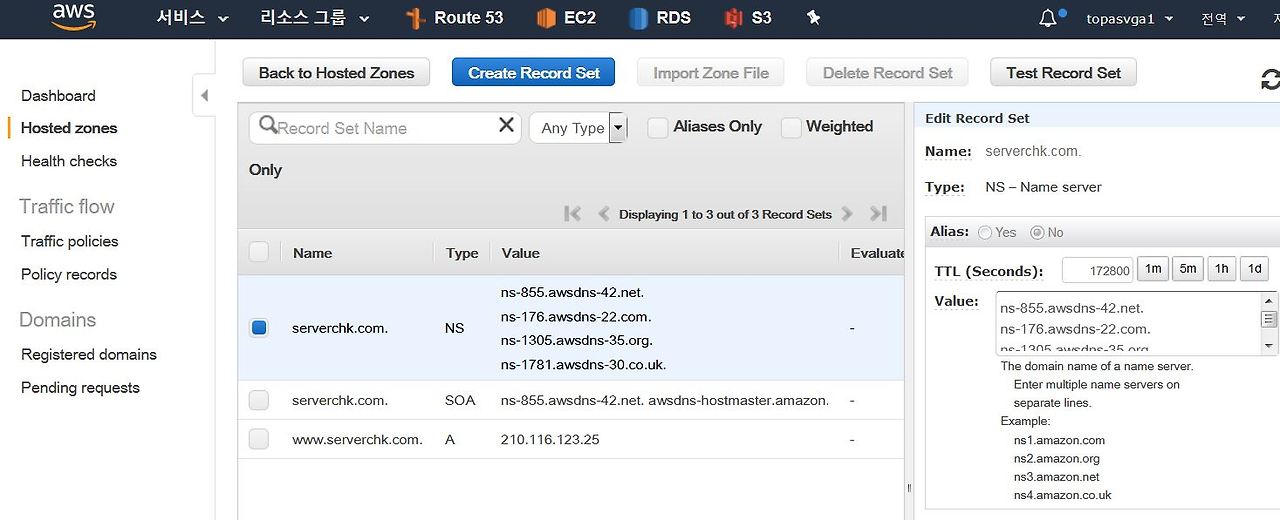
Task: Uncheck the serverchk.com NS record checkbox
Action: pos(259,327)
